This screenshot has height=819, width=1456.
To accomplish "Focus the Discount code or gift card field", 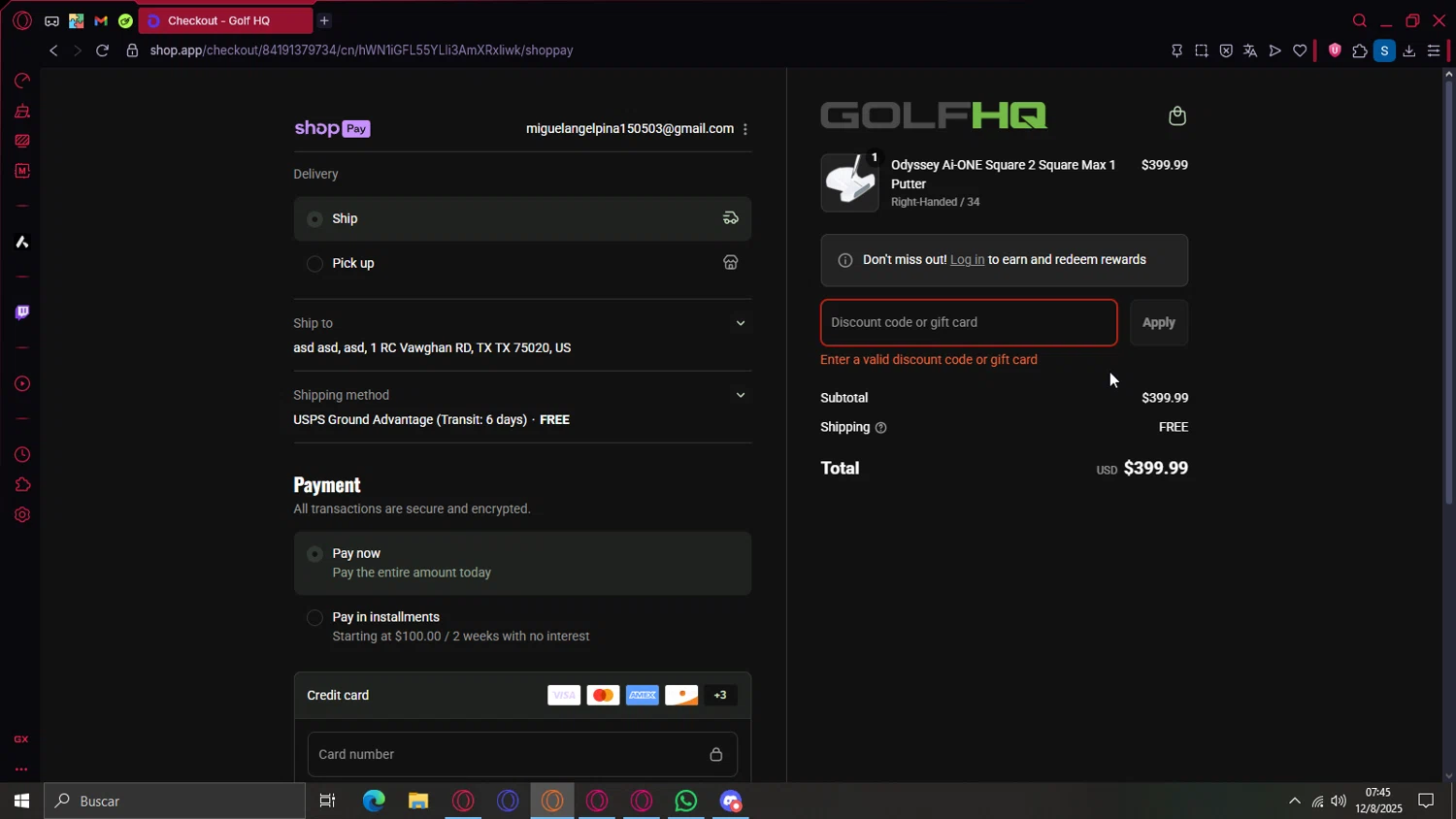I will point(969,322).
